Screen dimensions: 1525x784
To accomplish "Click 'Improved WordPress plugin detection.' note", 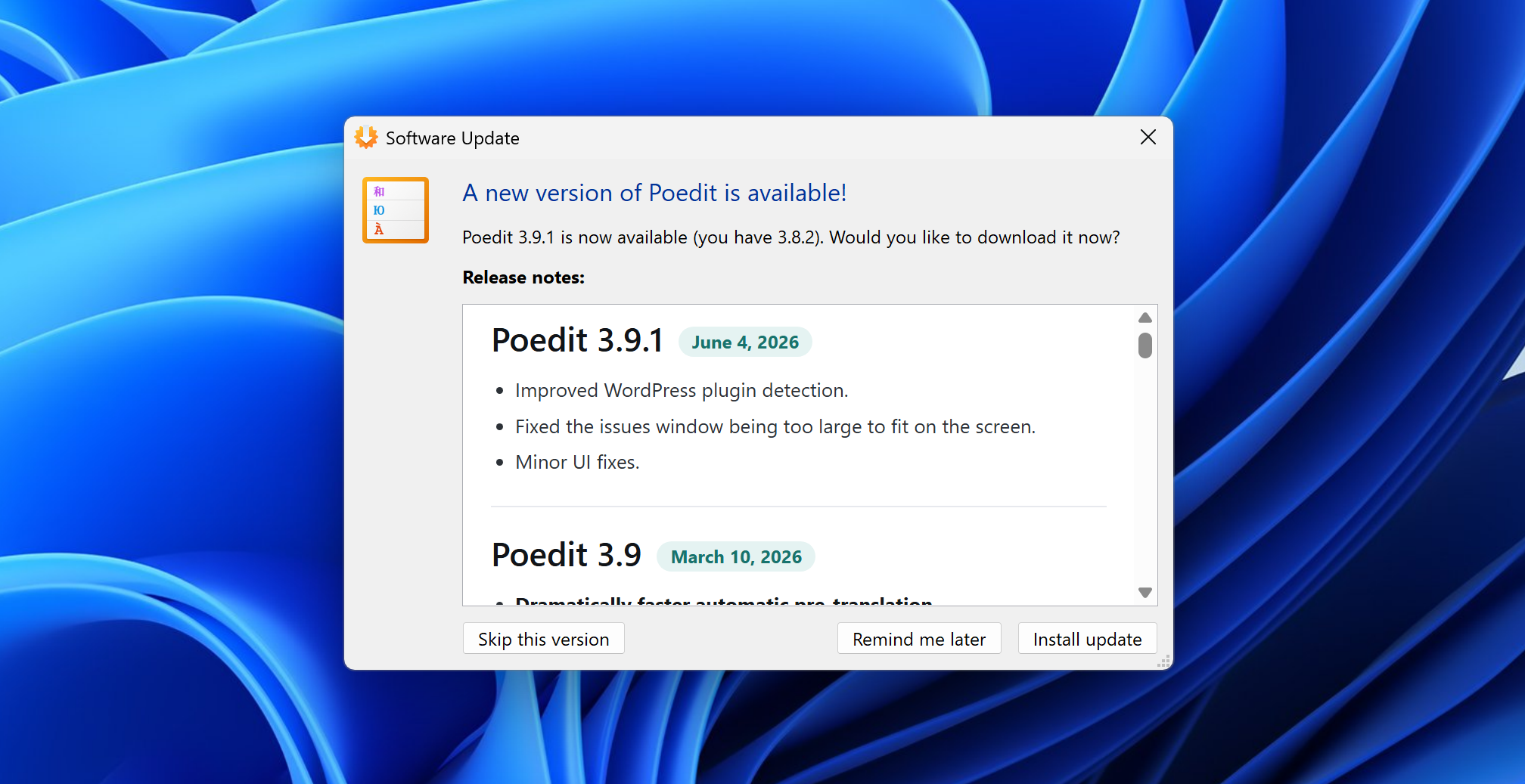I will click(682, 390).
